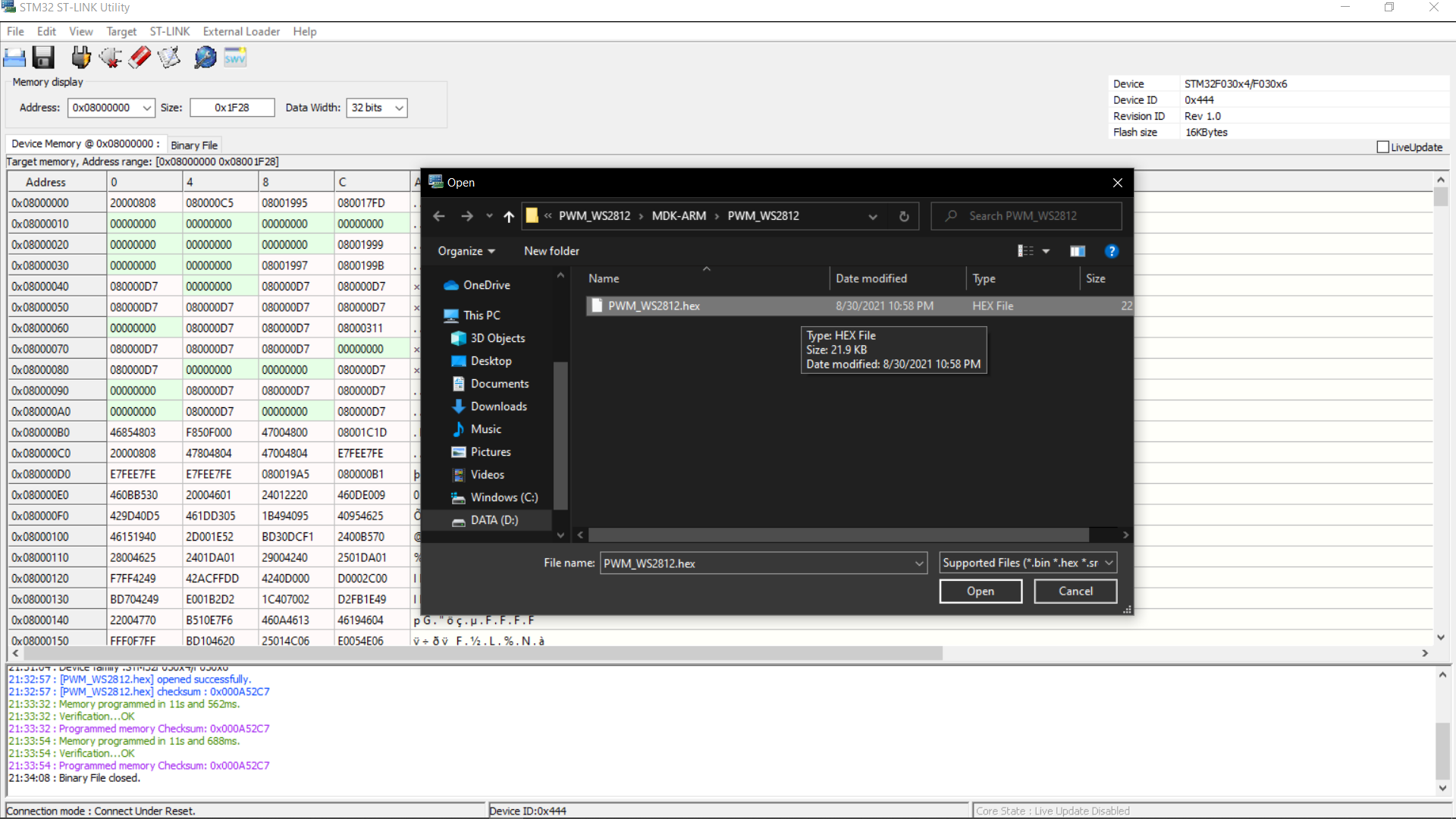Select This PC in the navigation pane

482,315
